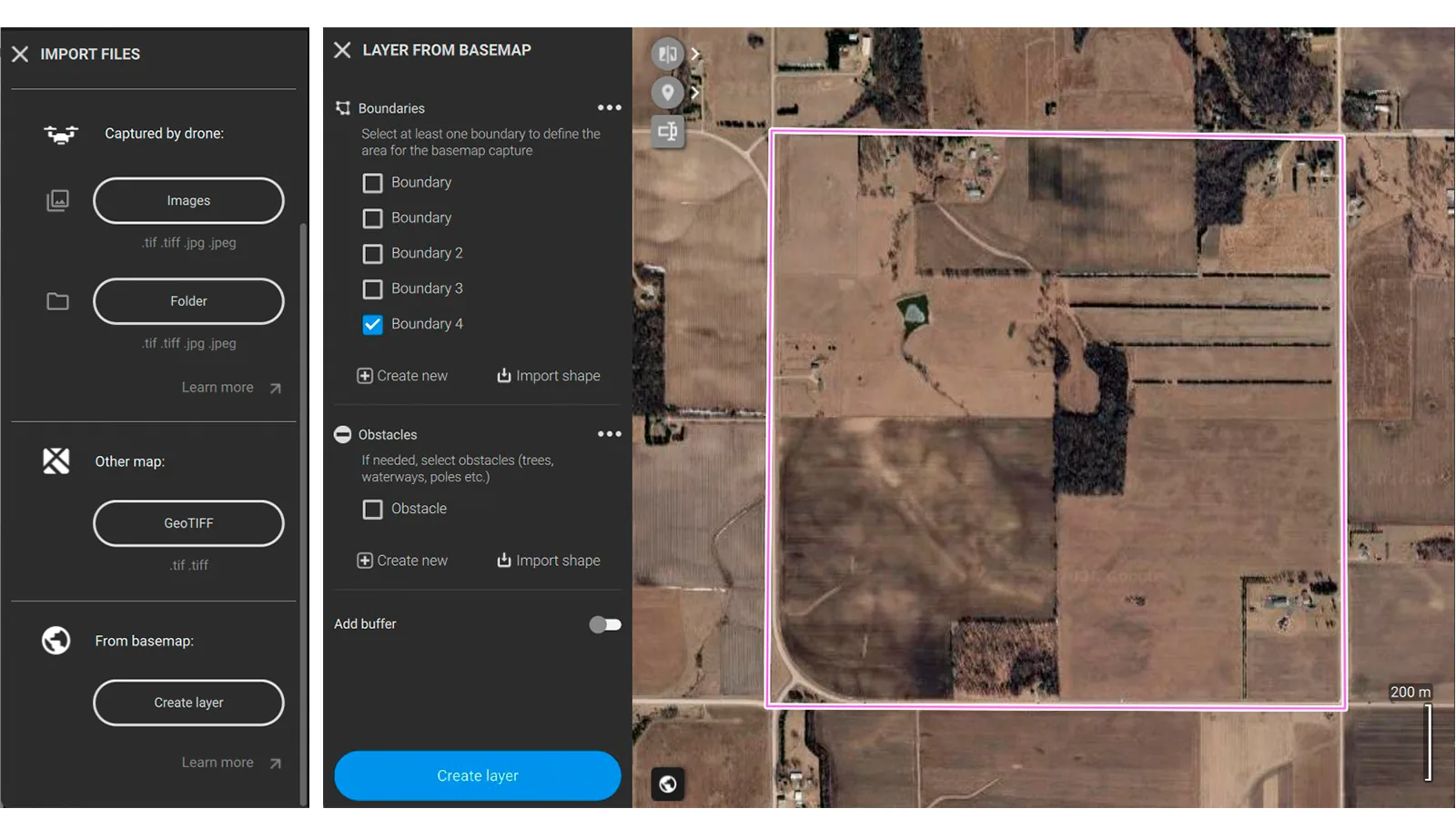The height and width of the screenshot is (819, 1456).
Task: Click the Images import button
Action: [x=188, y=200]
